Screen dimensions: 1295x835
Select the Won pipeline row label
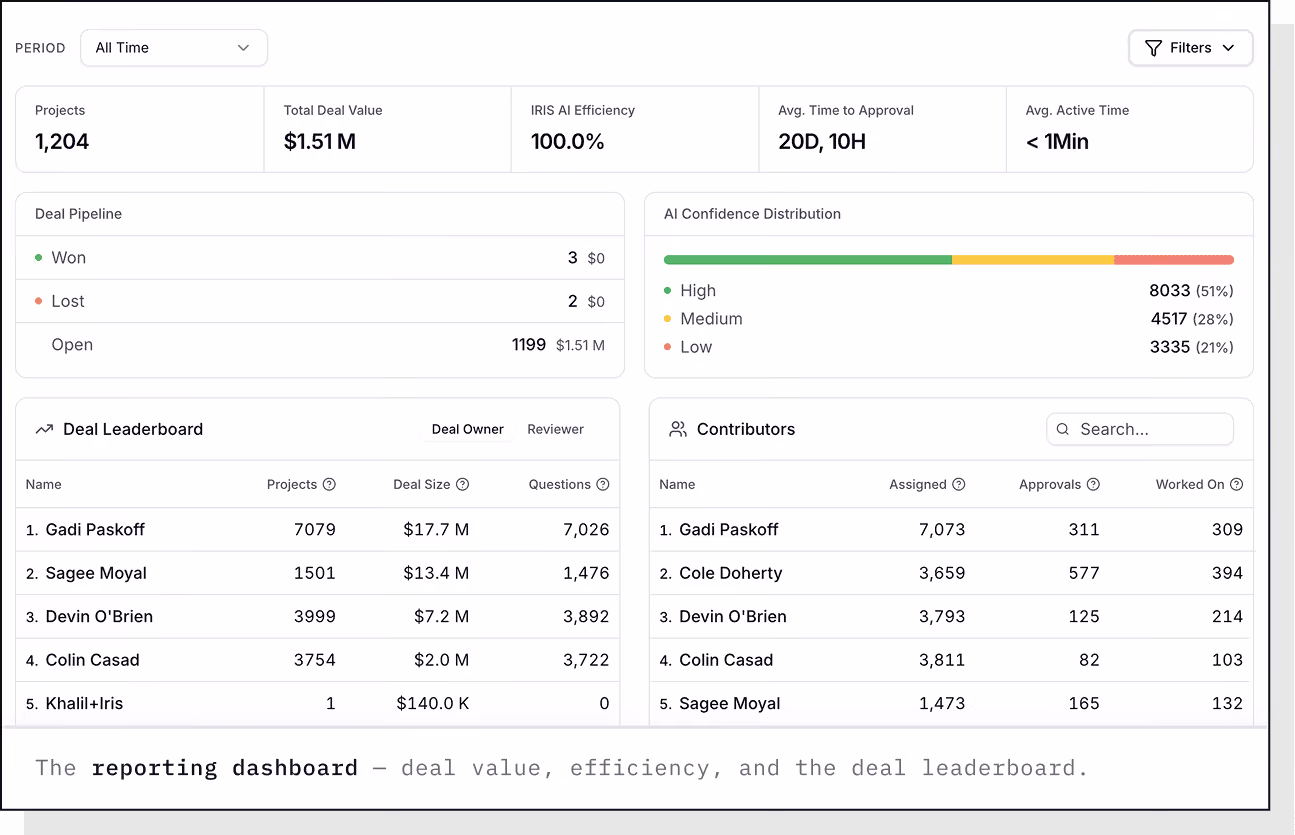(69, 258)
